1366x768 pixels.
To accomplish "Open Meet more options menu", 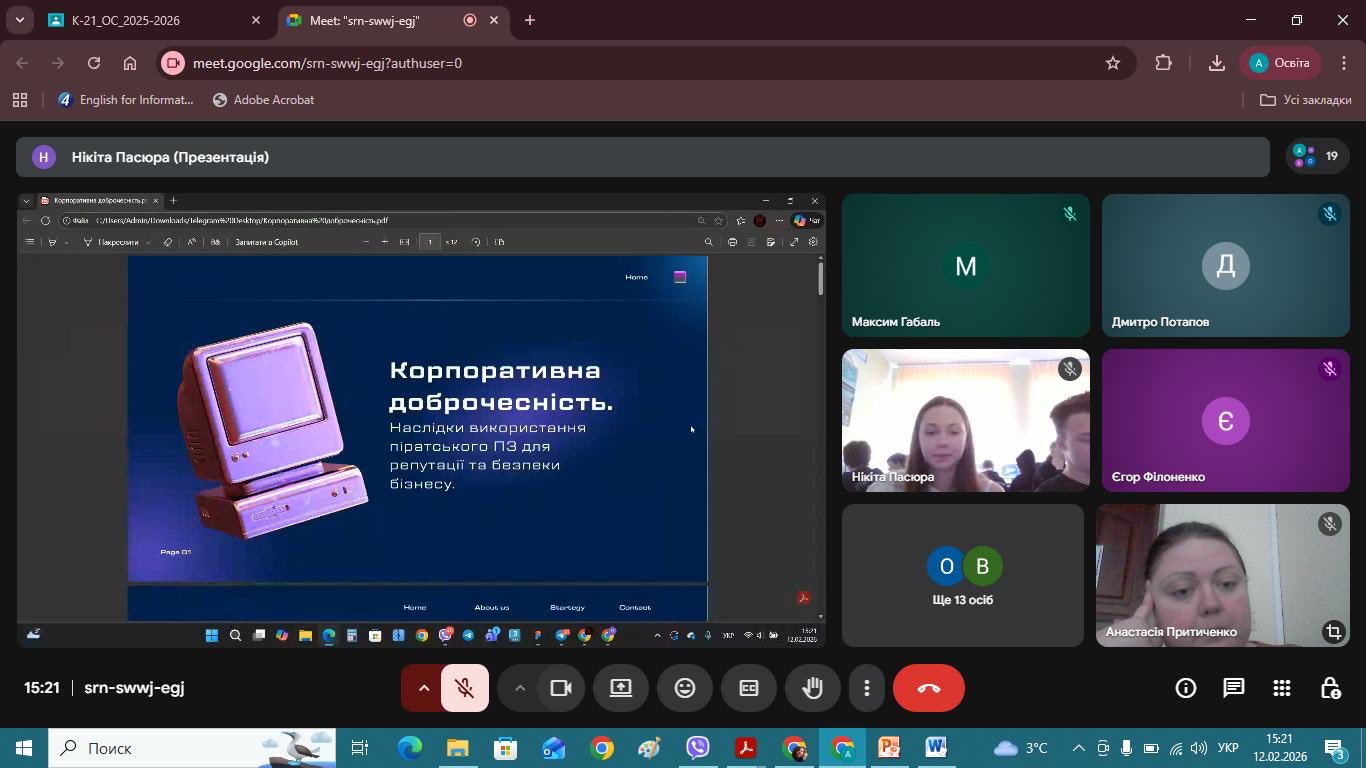I will [867, 688].
